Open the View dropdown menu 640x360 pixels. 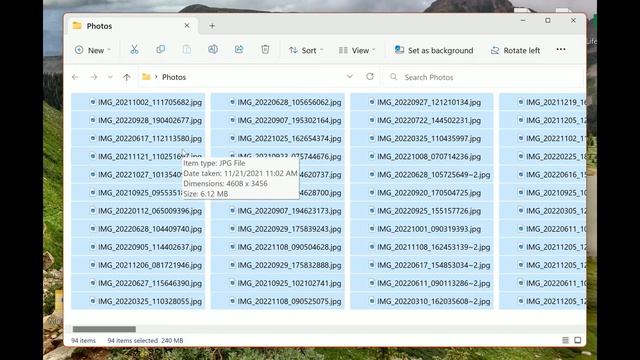pos(357,50)
